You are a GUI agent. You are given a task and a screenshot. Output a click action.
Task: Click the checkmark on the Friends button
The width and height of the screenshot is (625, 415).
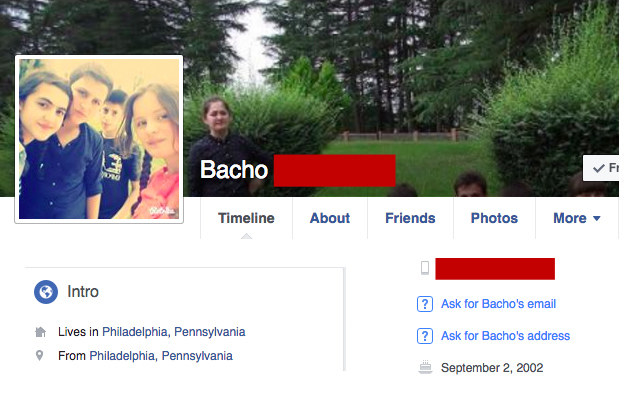tap(599, 168)
